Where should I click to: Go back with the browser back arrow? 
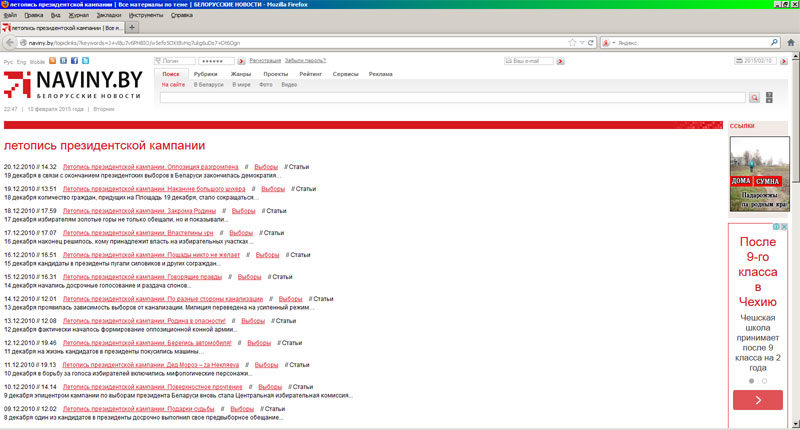[x=10, y=43]
